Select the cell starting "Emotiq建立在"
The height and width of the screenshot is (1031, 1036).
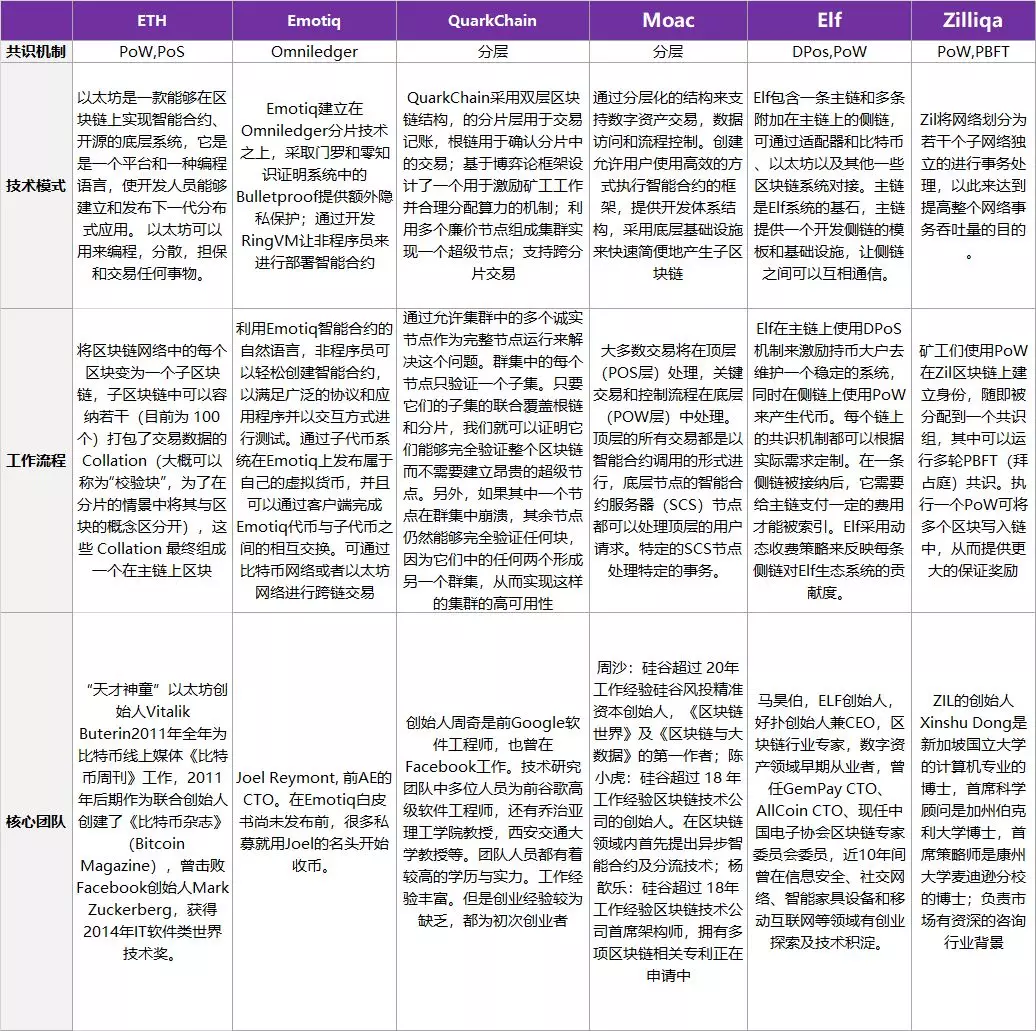tap(314, 186)
